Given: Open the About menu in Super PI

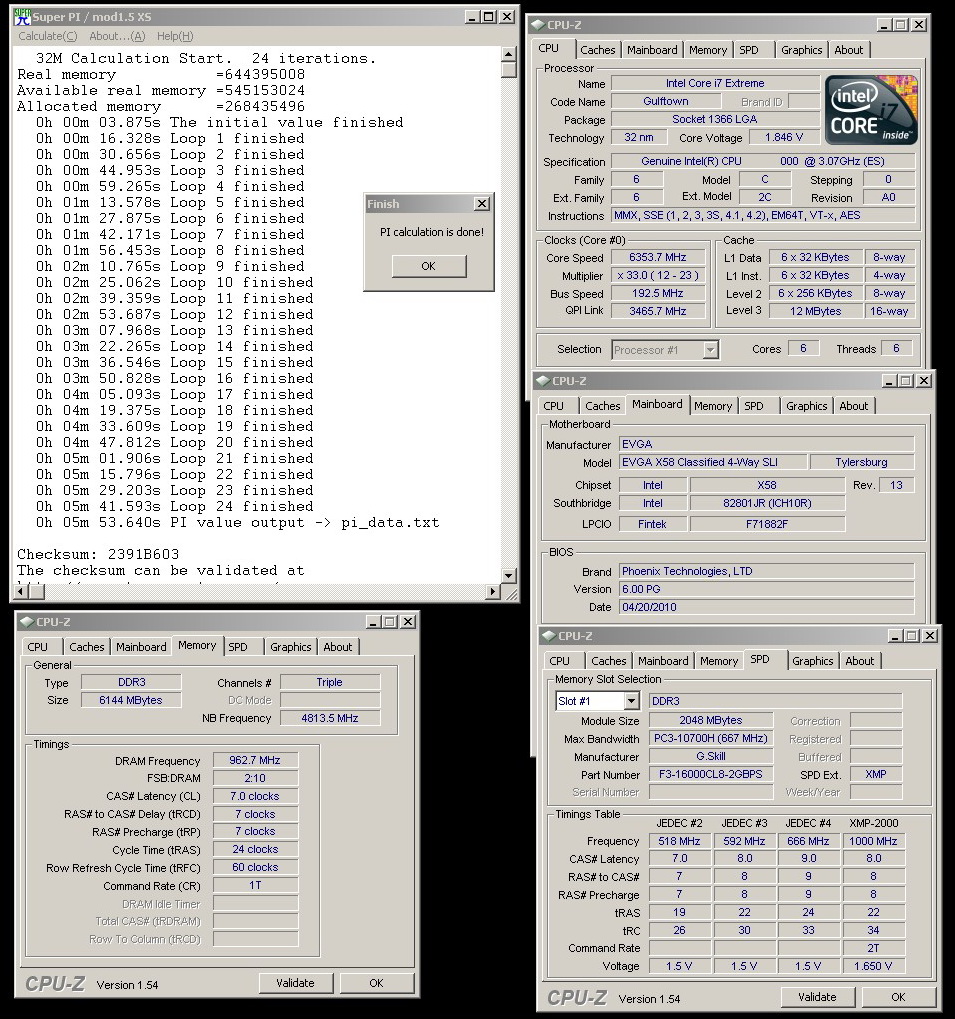Looking at the screenshot, I should 118,36.
